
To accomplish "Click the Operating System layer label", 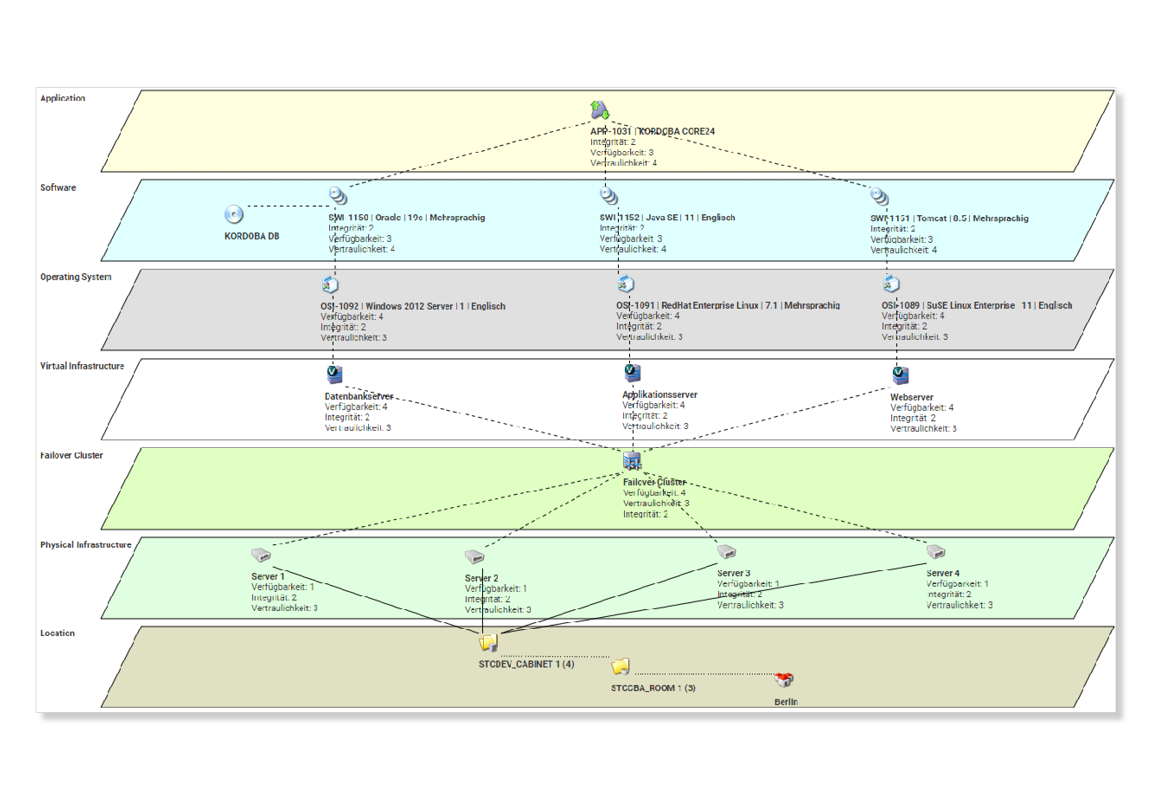I will click(76, 277).
